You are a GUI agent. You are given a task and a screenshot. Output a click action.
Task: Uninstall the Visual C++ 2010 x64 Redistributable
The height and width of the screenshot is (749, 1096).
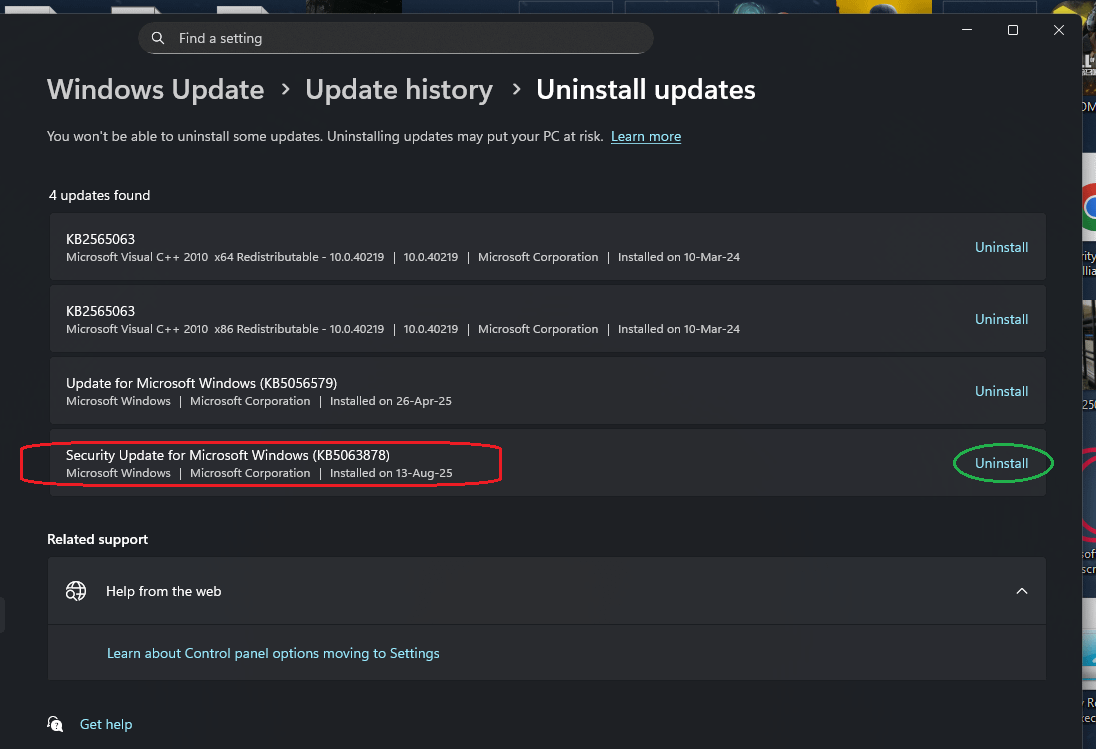point(1001,247)
